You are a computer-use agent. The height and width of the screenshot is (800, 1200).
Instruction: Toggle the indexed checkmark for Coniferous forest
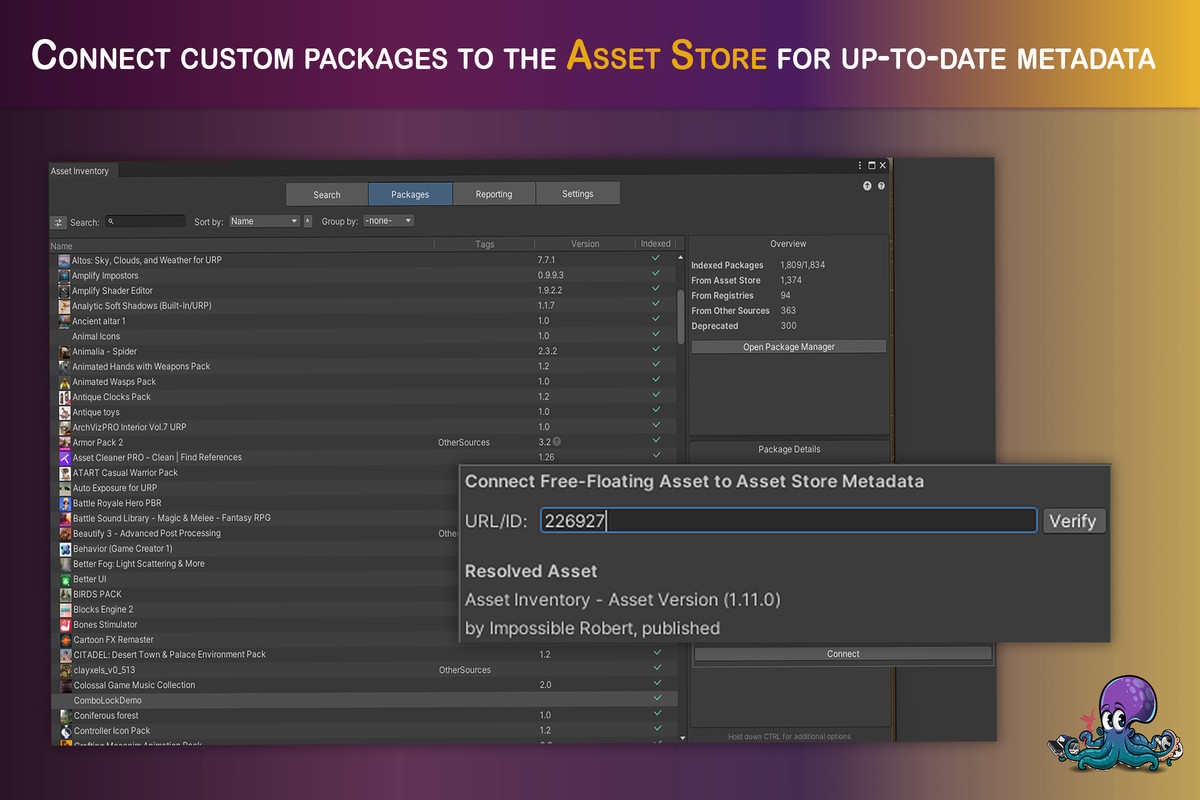(x=657, y=715)
